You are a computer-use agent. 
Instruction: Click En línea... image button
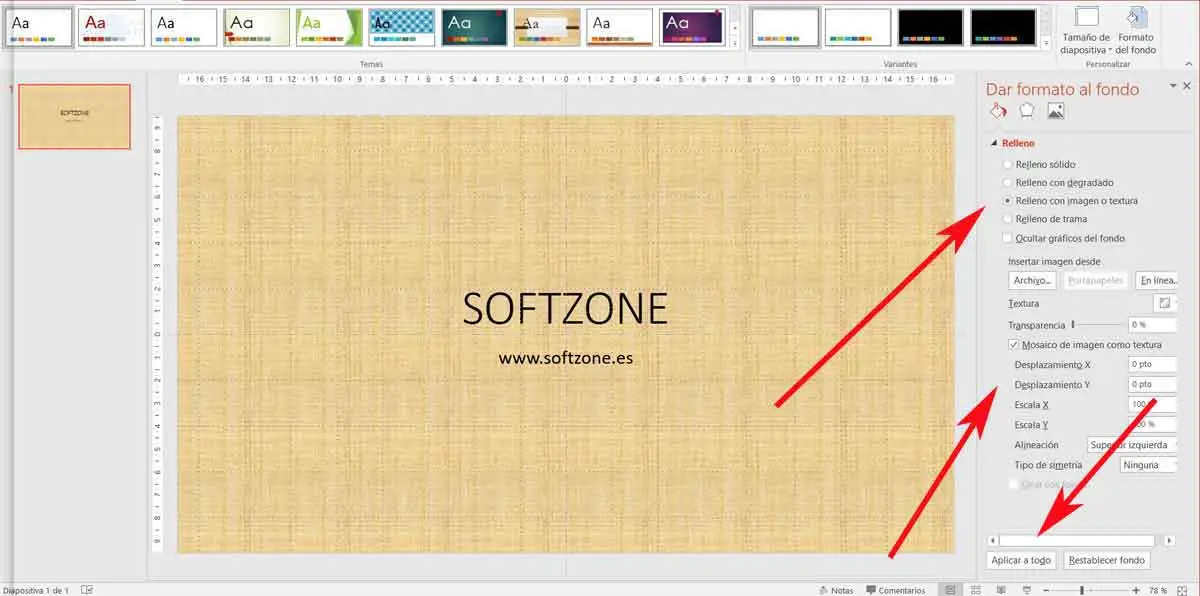1156,281
